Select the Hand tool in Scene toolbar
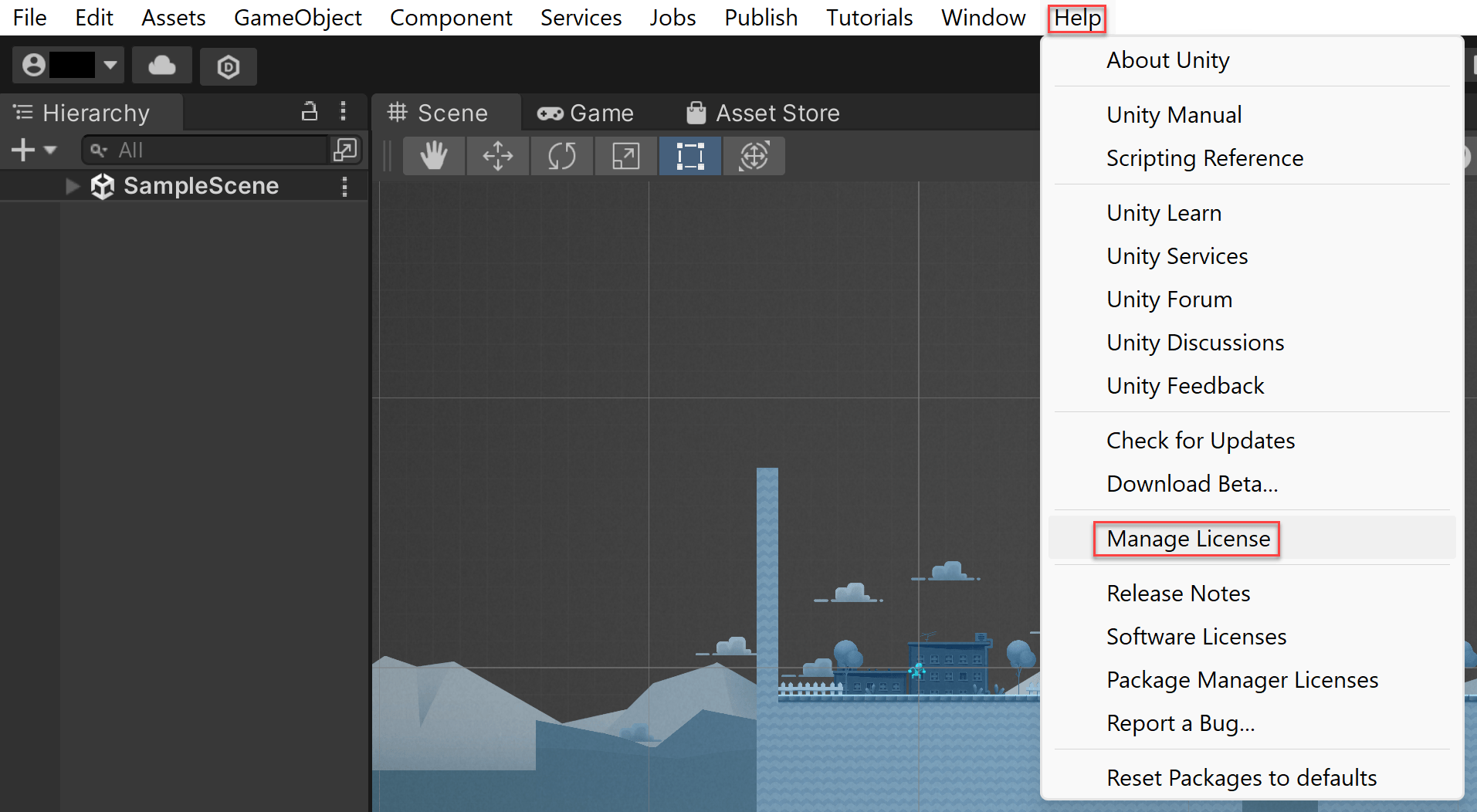Viewport: 1477px width, 812px height. (433, 155)
